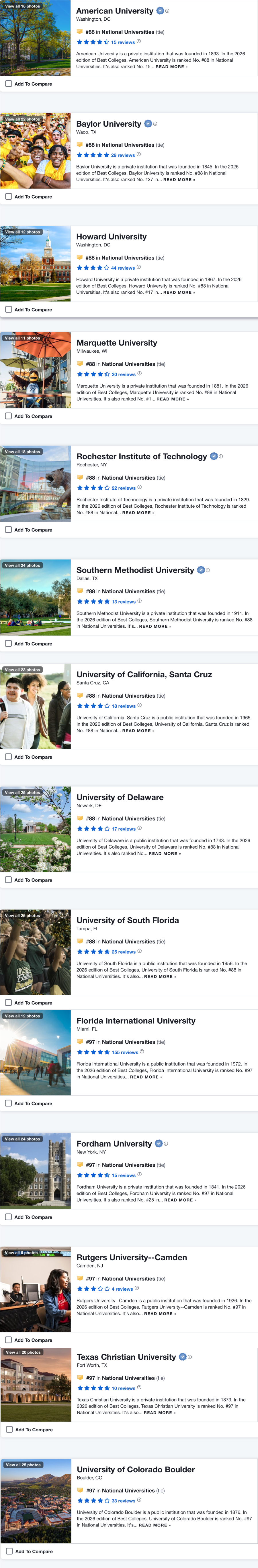The width and height of the screenshot is (258, 1568).
Task: Open the University of California, Santa Cruz title
Action: tap(144, 674)
